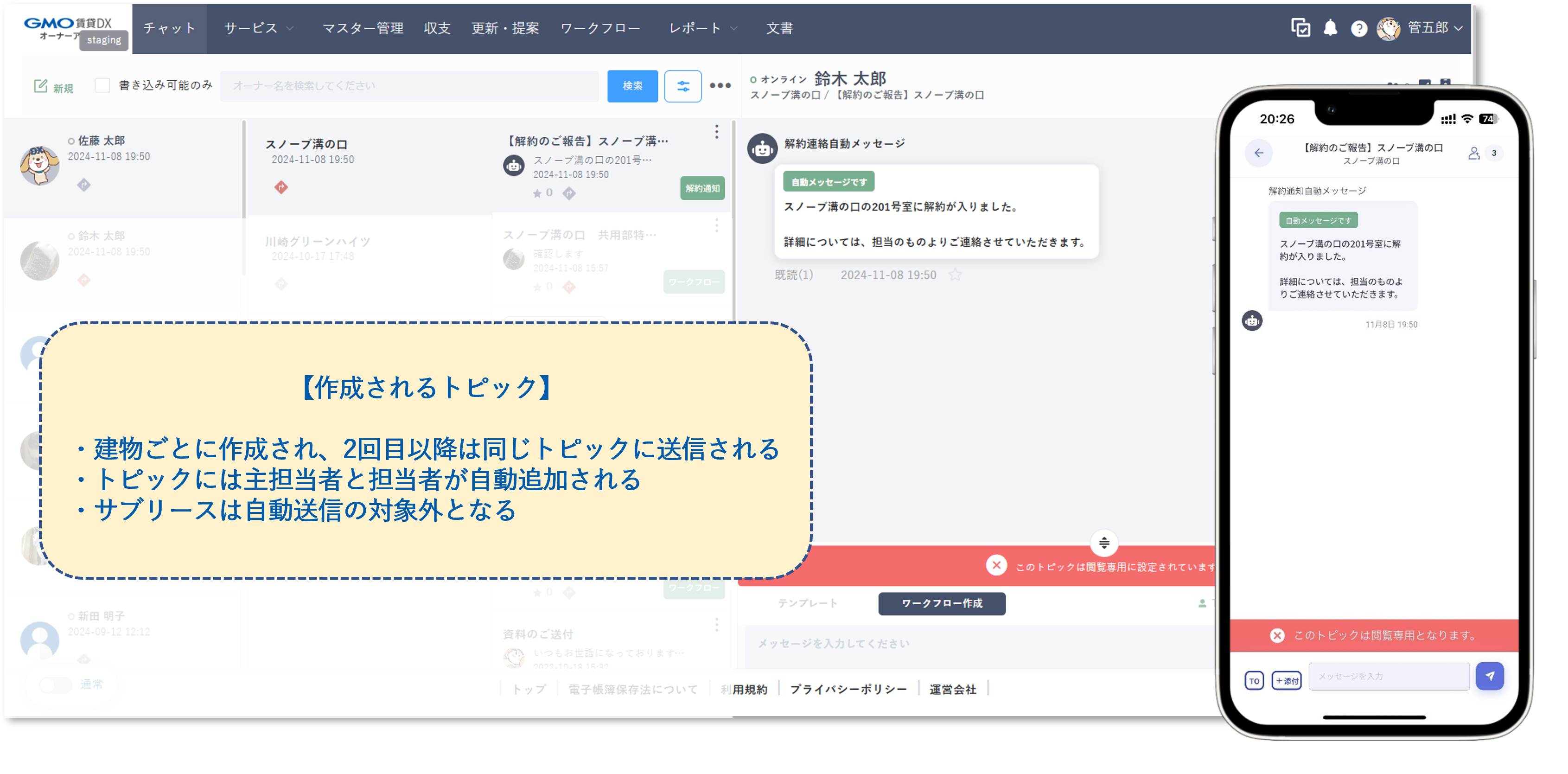Tap the back arrow on the mobile chat screen
Image resolution: width=1568 pixels, height=774 pixels.
coord(1259,154)
